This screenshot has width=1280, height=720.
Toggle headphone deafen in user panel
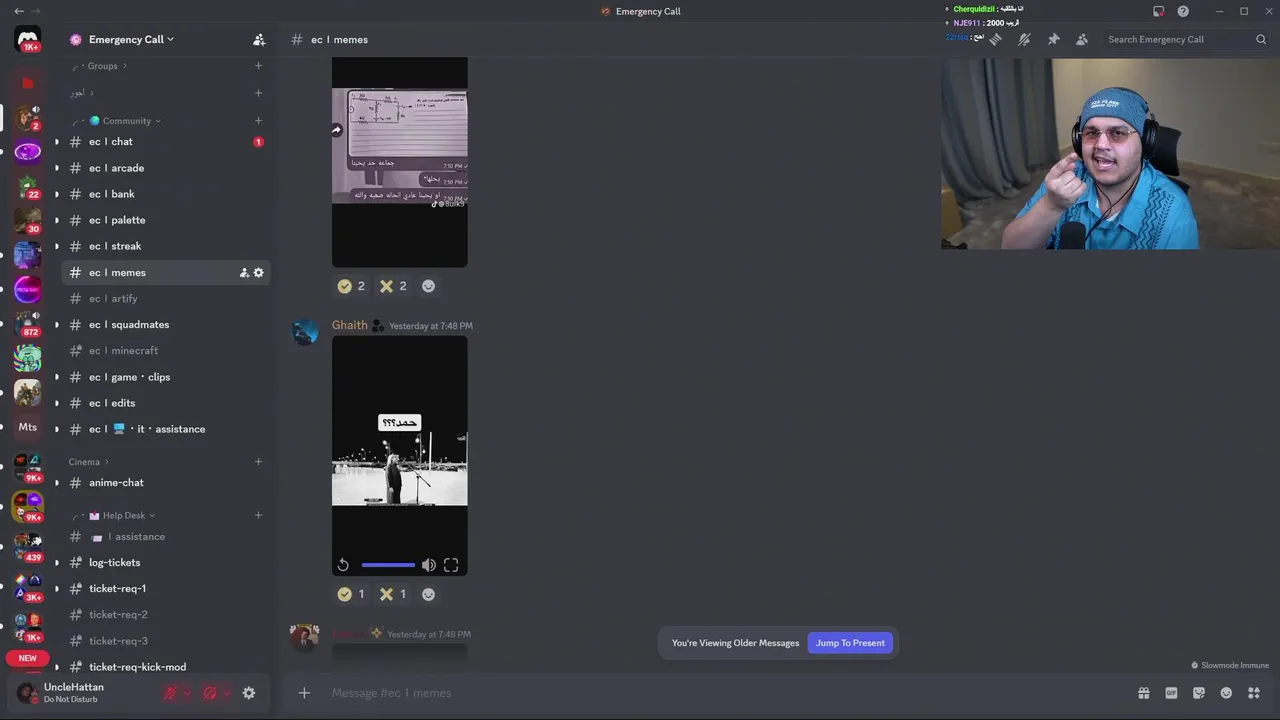pyautogui.click(x=210, y=693)
